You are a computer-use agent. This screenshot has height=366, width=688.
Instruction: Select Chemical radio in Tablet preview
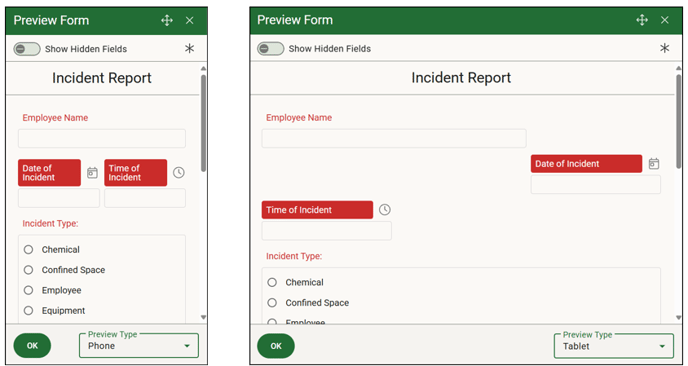(272, 282)
